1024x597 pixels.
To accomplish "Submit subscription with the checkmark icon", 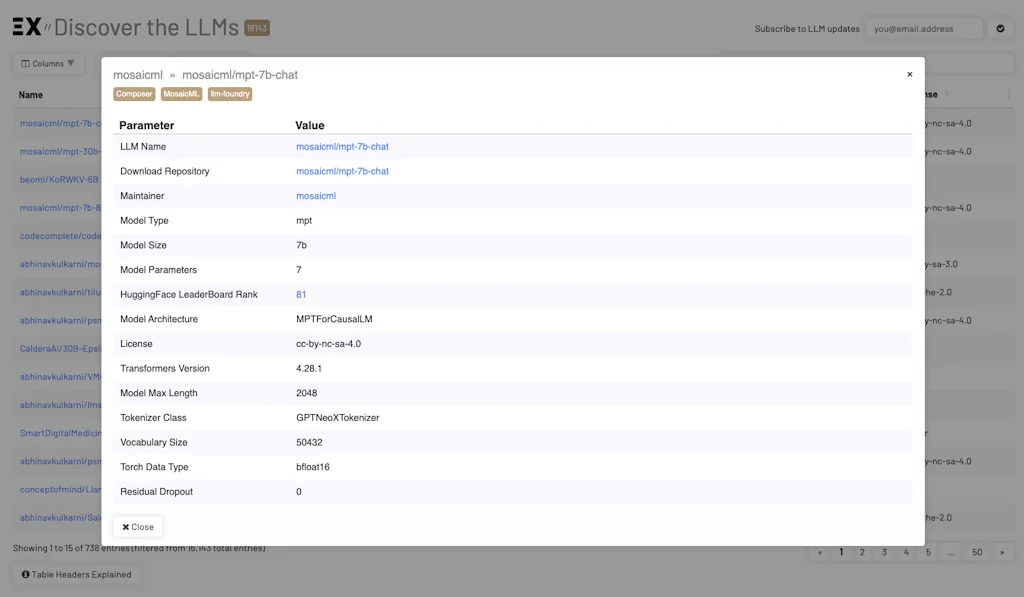I will click(1000, 28).
